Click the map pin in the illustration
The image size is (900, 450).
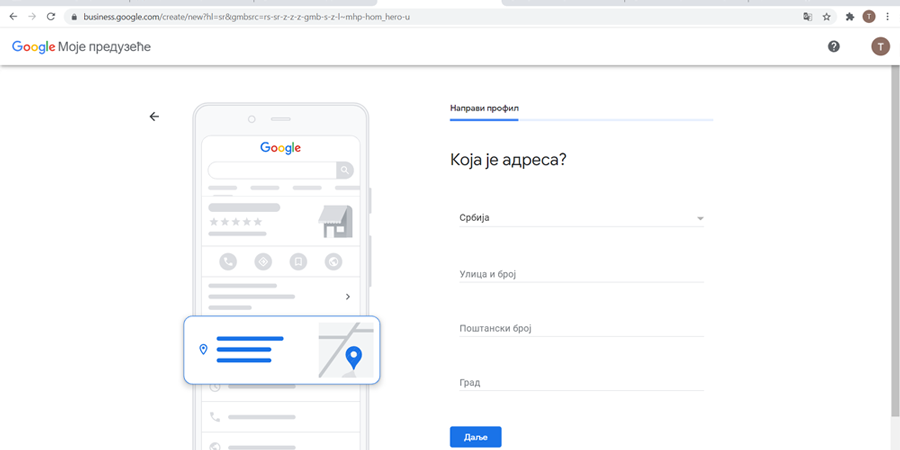click(354, 358)
